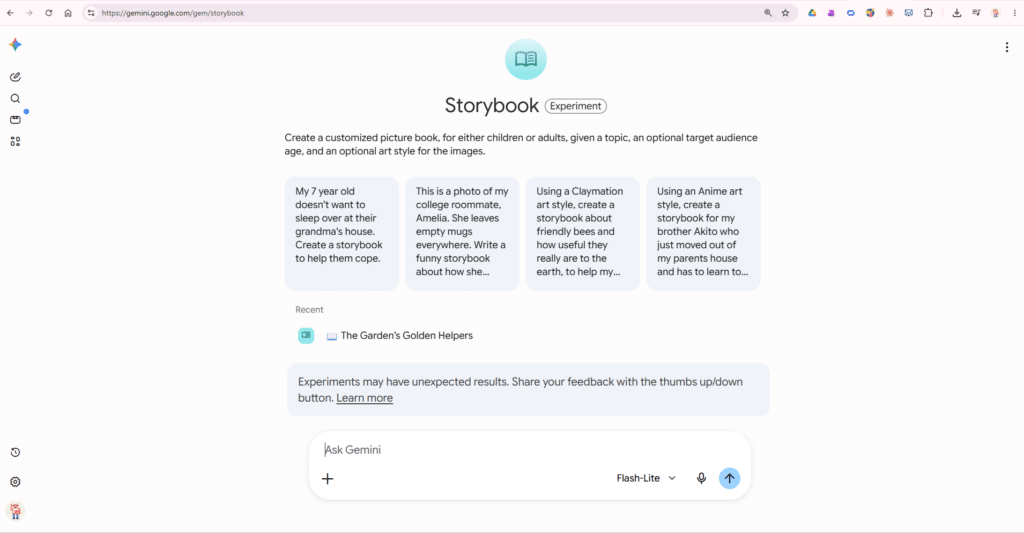
Task: Click the zoom magnifier in address bar
Action: (768, 13)
